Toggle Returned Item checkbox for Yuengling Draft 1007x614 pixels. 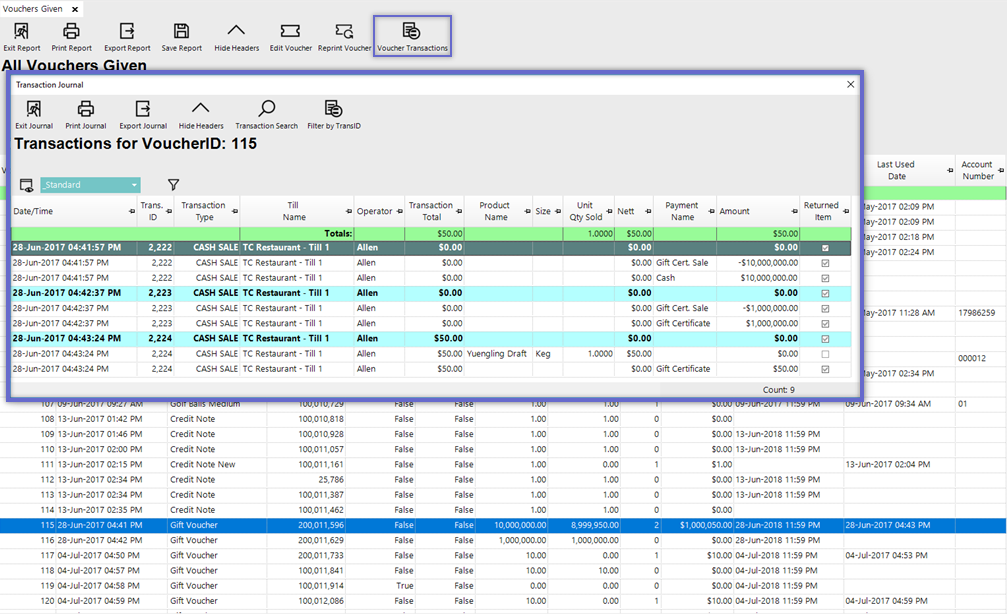825,354
